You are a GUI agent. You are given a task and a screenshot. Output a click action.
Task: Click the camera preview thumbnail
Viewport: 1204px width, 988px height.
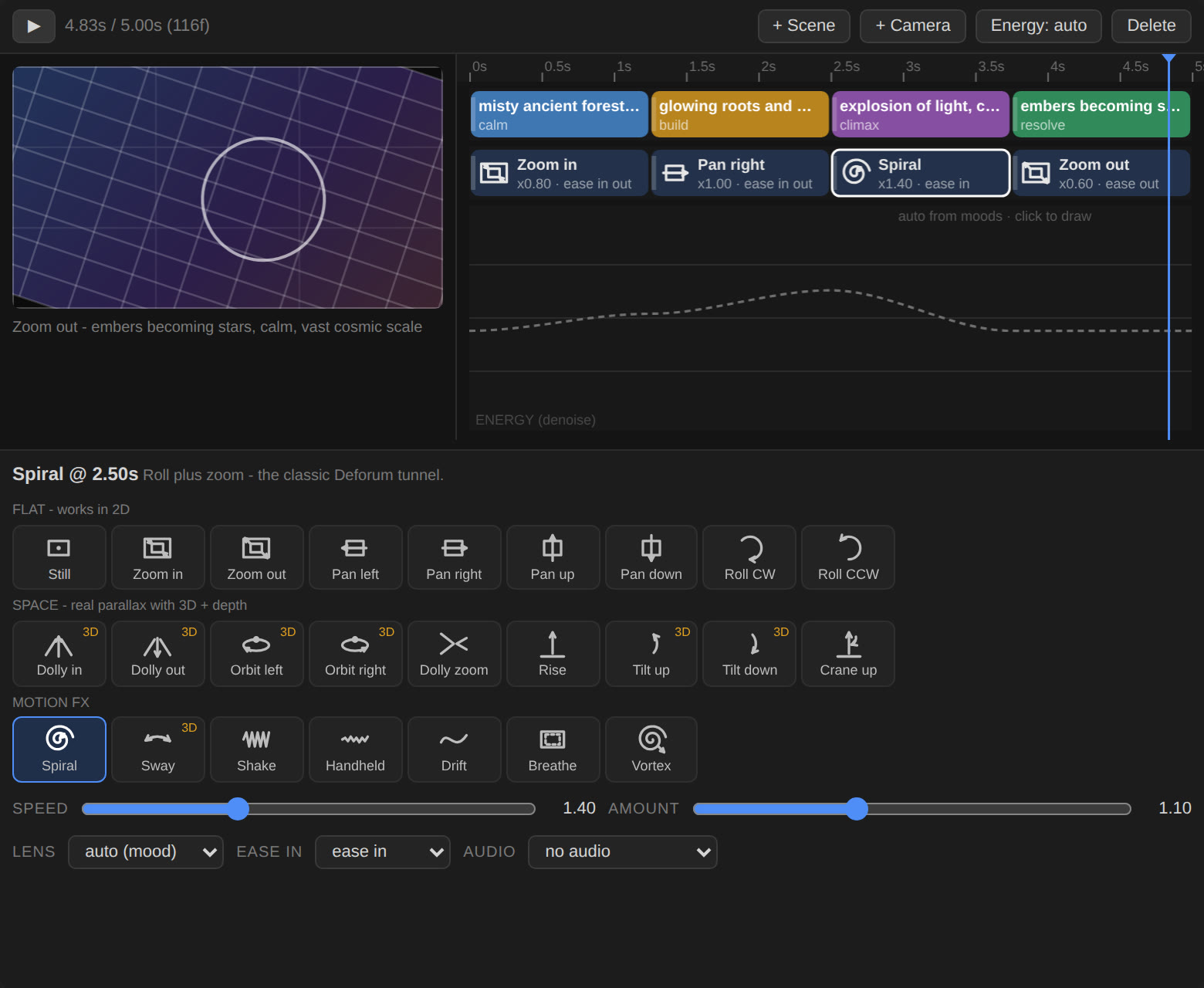[x=228, y=188]
